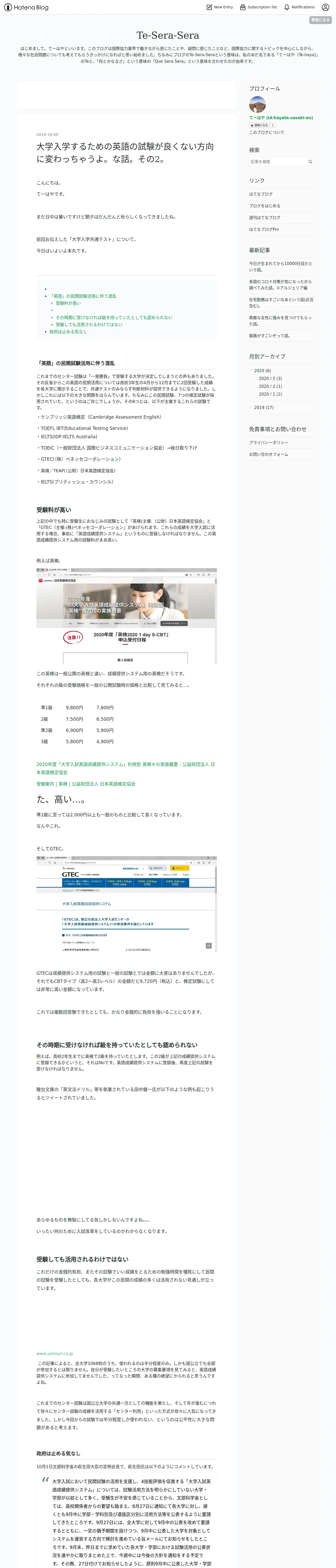
Task: Open てーはや (id:hayate-sasaki-eu) profile link
Action: (x=281, y=118)
